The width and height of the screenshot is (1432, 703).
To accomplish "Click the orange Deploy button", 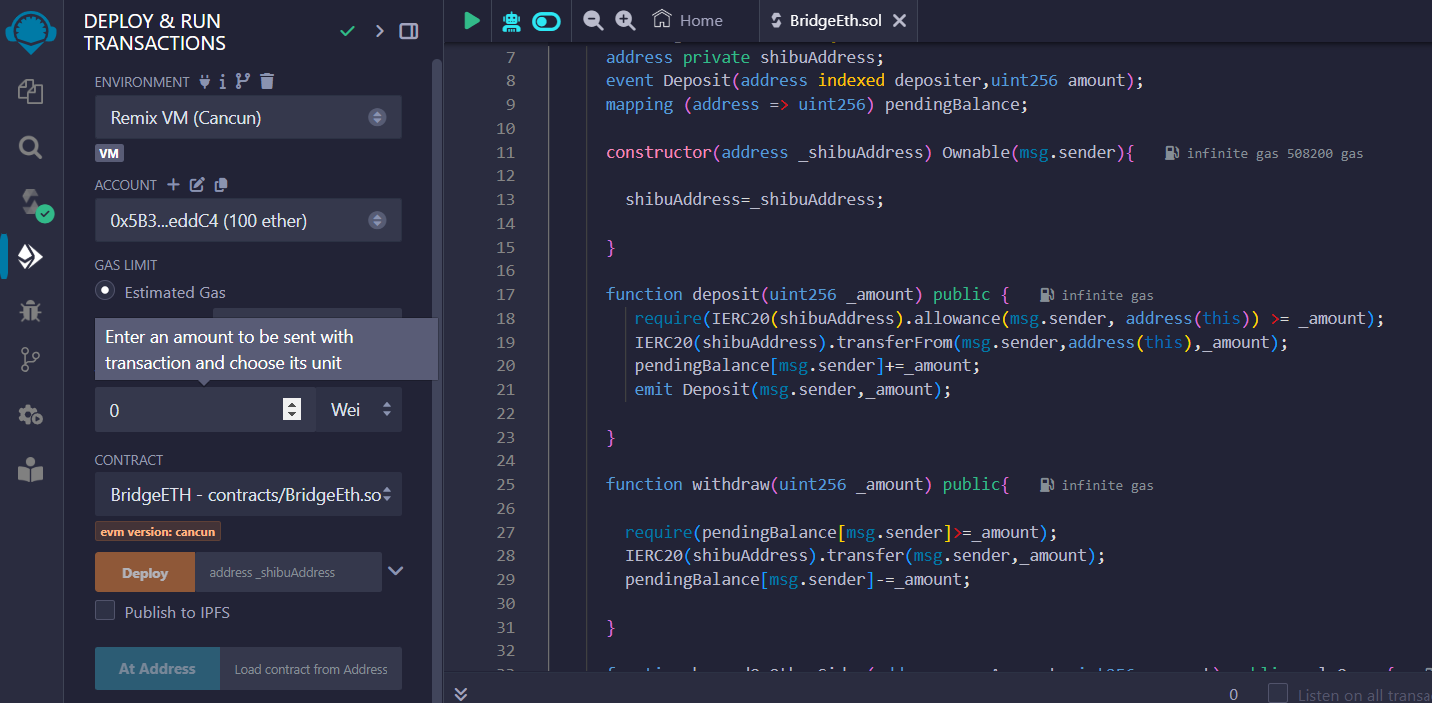I will (x=145, y=573).
